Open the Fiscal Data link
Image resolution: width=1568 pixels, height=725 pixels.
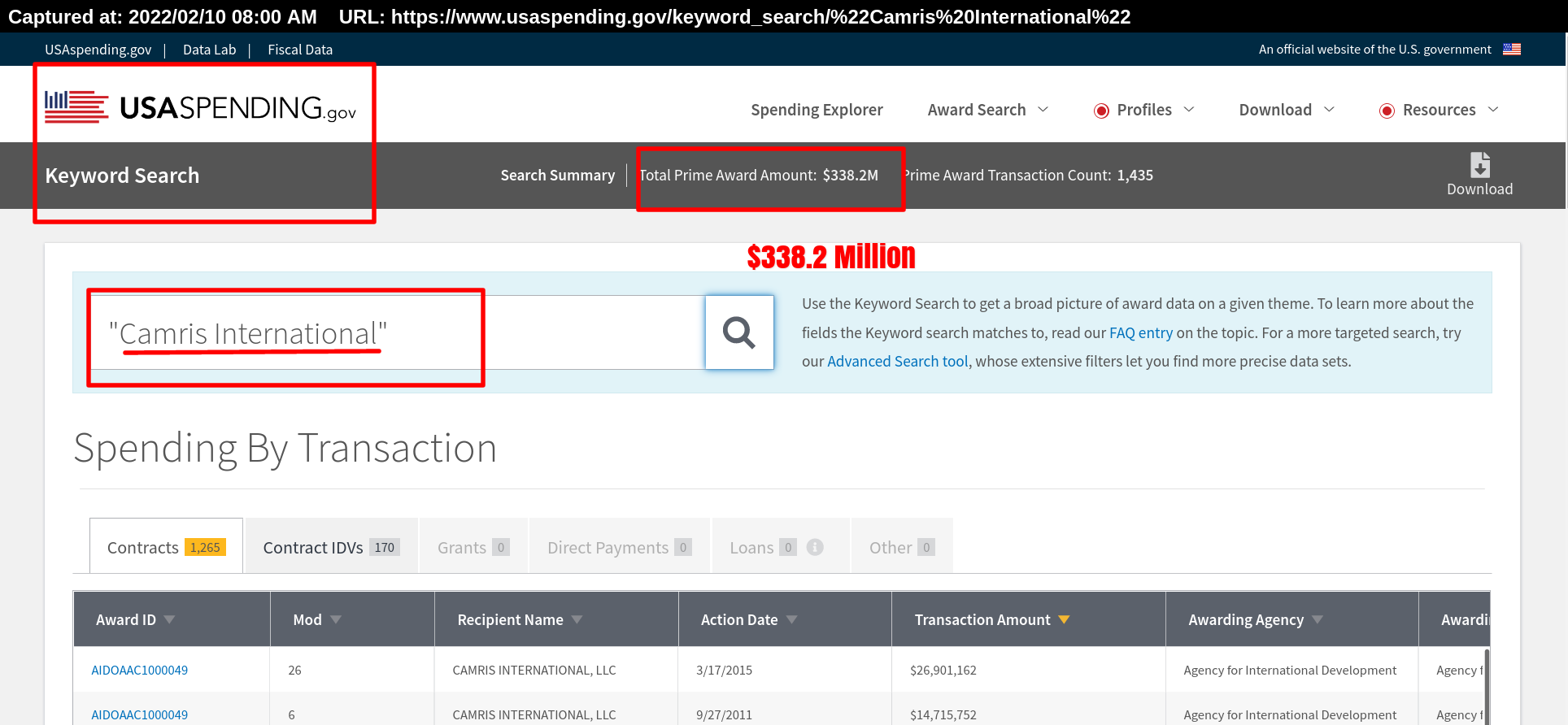(300, 50)
